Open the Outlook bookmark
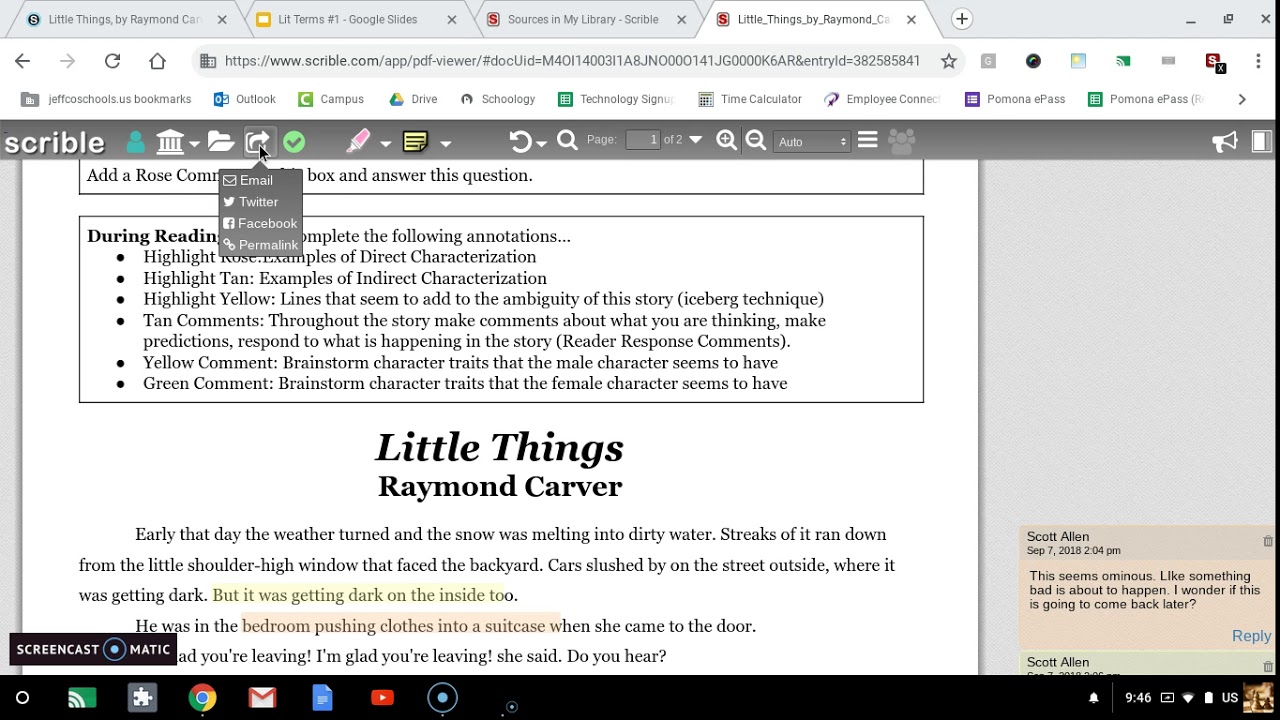This screenshot has width=1280, height=720. point(244,99)
